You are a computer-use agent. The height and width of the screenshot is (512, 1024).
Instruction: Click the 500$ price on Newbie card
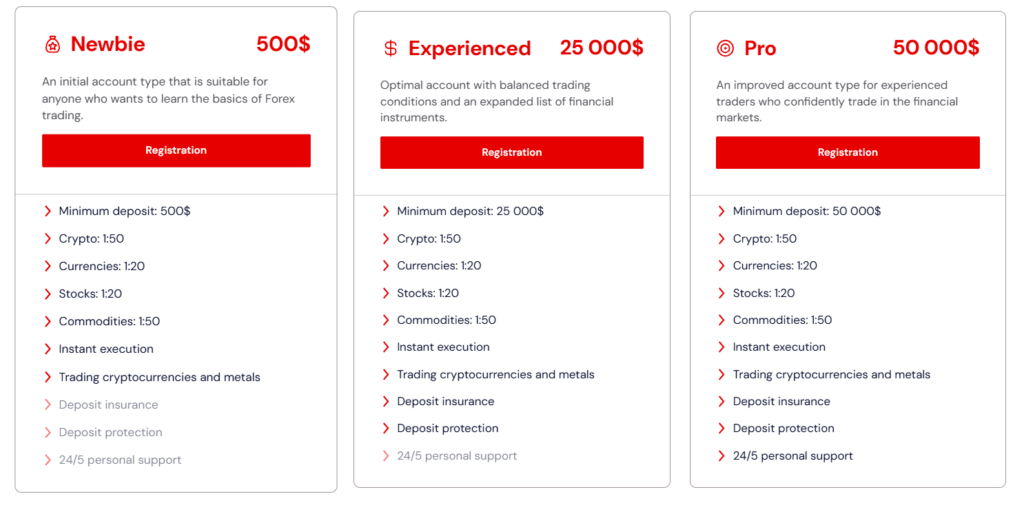pos(283,45)
